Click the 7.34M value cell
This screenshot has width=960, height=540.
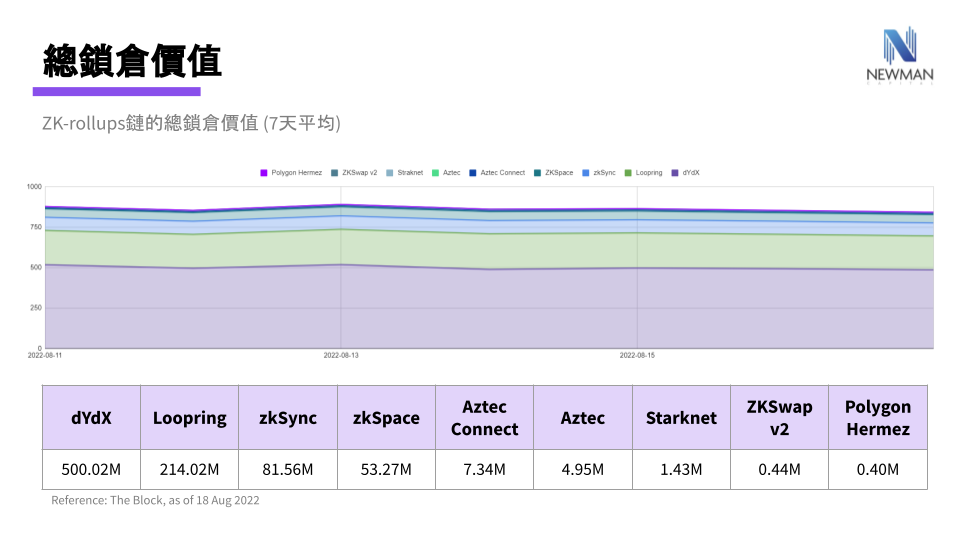point(484,470)
